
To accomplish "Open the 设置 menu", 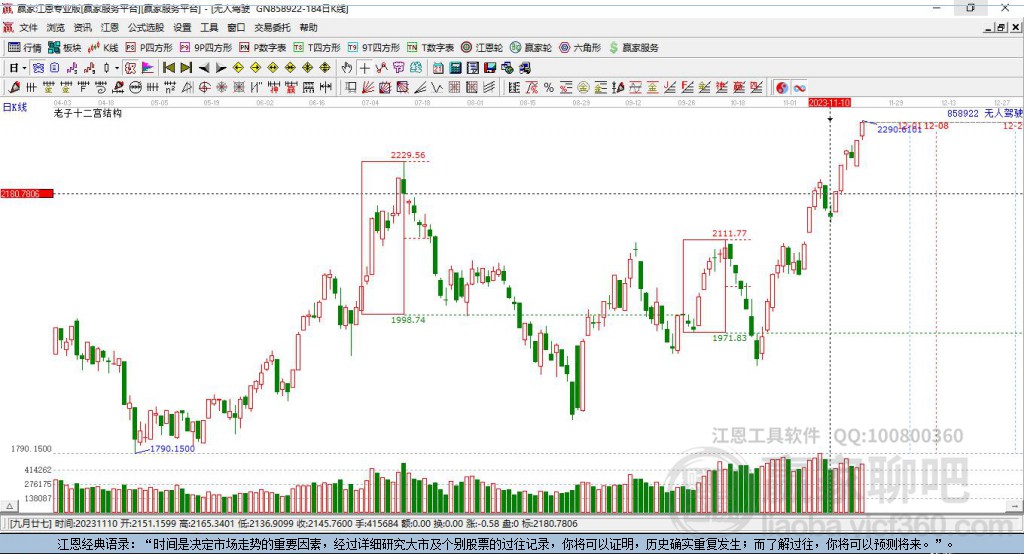I will pyautogui.click(x=182, y=27).
